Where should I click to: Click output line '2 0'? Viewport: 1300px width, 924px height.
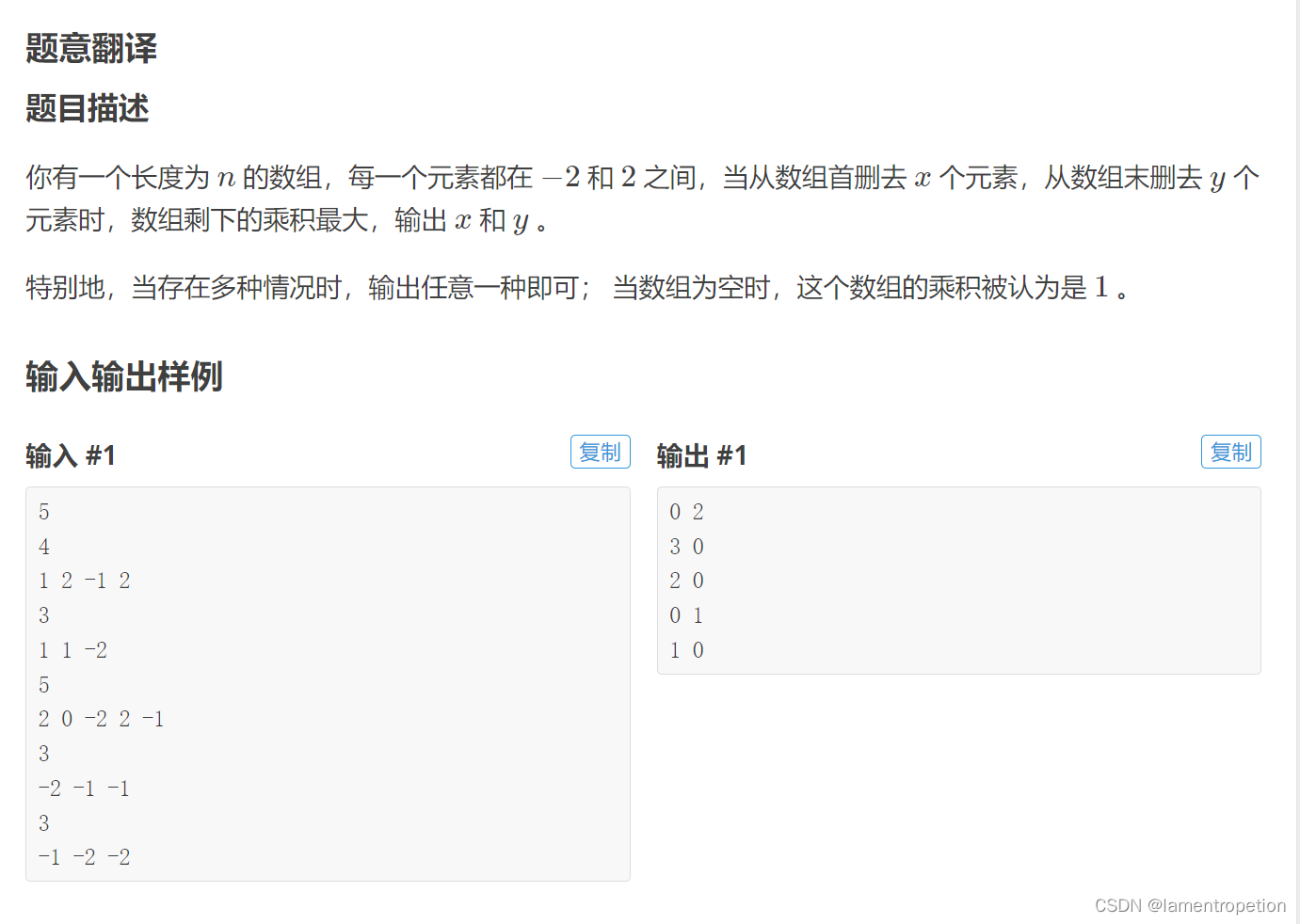(687, 581)
